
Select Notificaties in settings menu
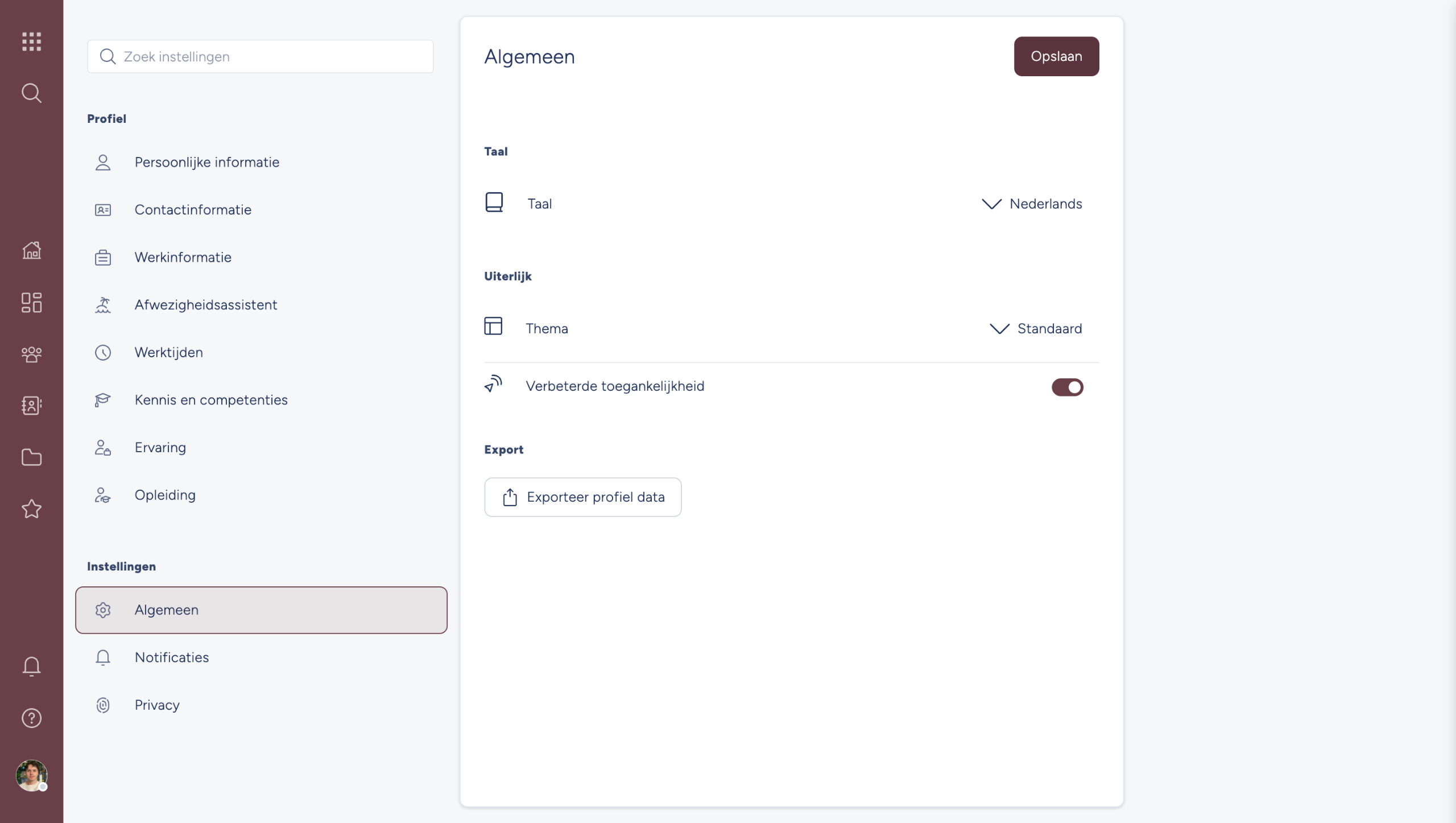[171, 657]
